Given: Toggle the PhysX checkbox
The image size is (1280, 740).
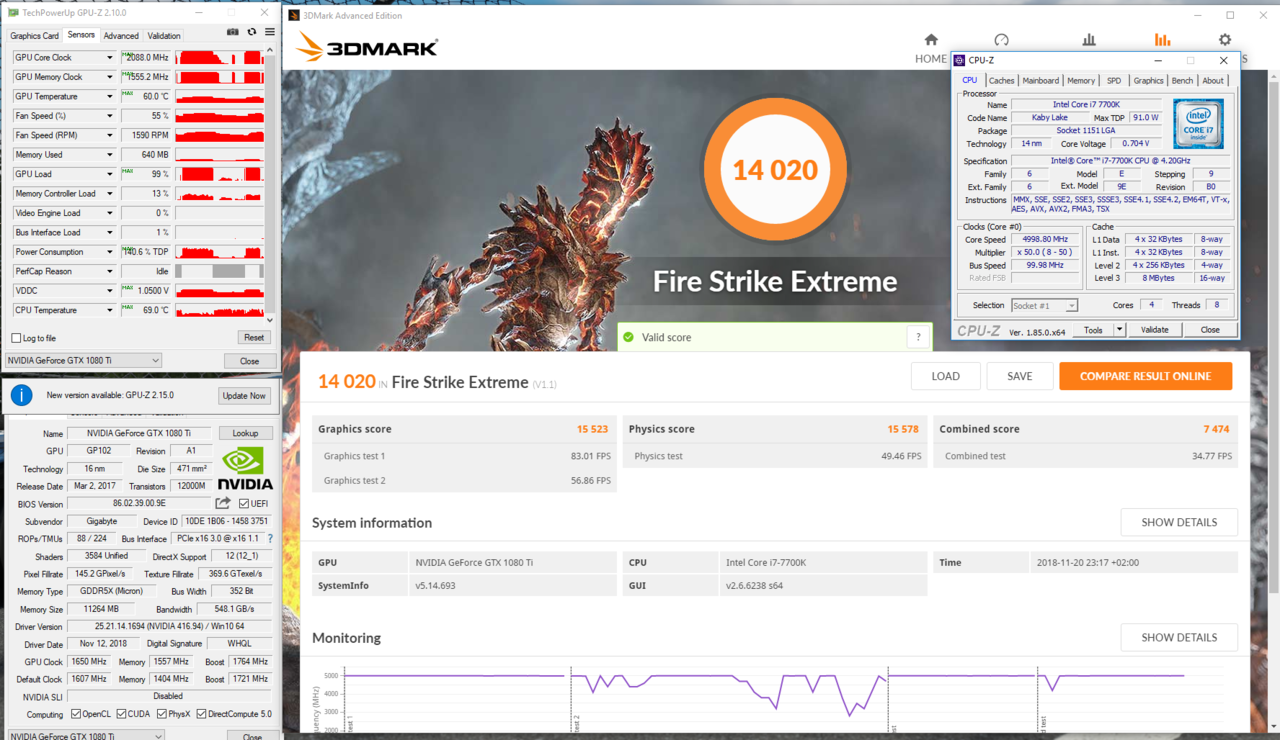Looking at the screenshot, I should (x=160, y=714).
